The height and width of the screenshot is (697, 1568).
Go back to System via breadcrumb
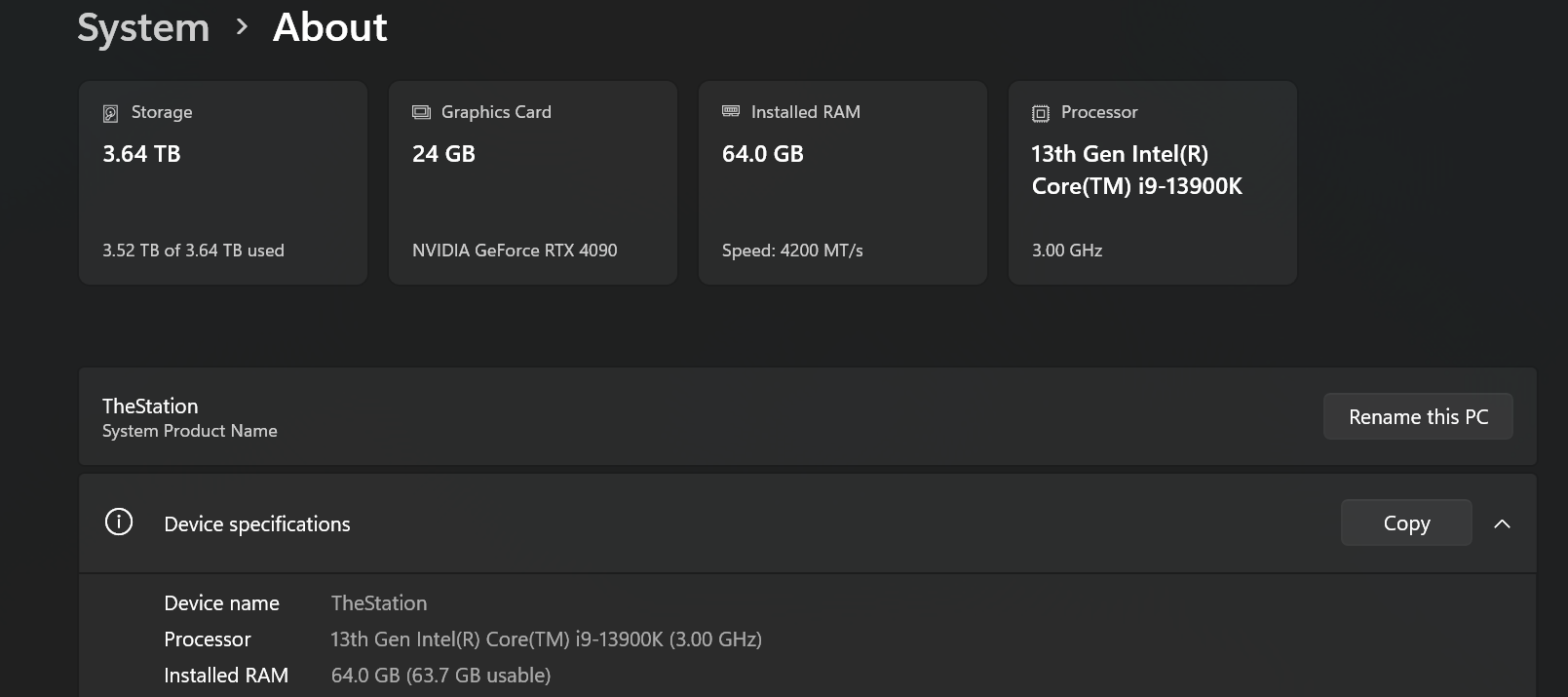click(x=143, y=28)
